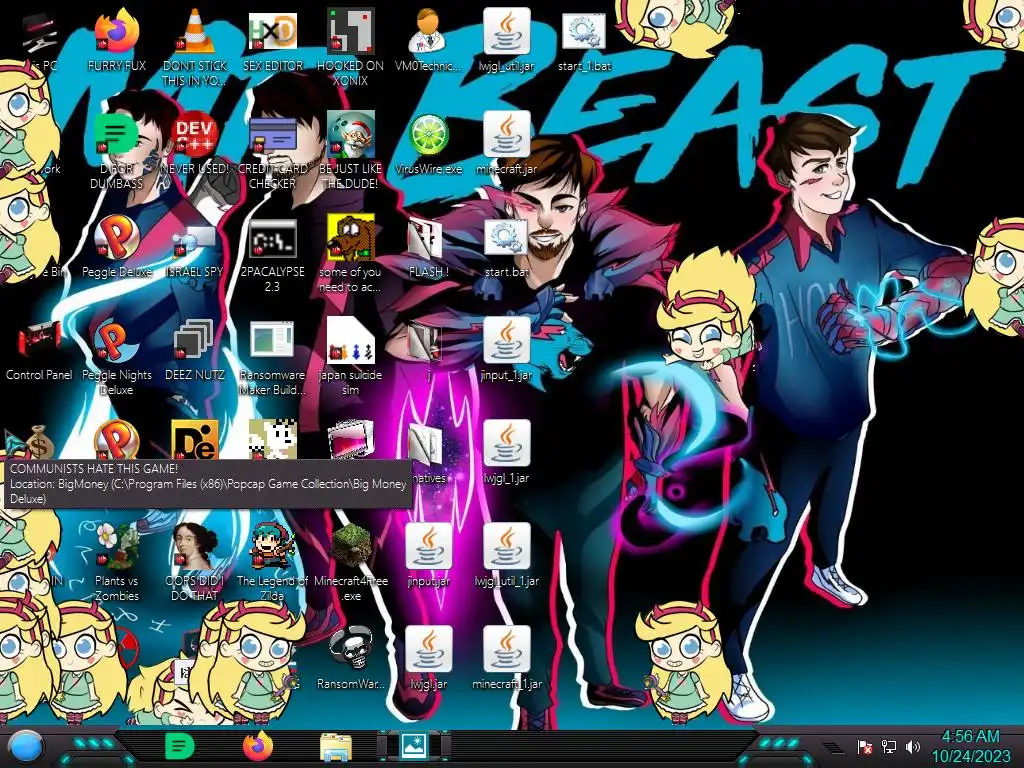Open the japan suicide sim file
The image size is (1024, 768).
pos(351,342)
